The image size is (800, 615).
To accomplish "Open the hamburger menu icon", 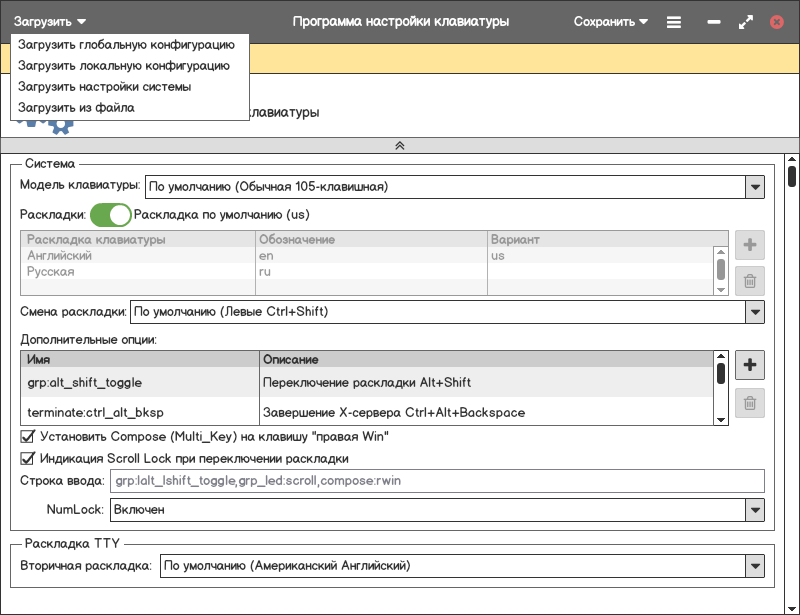I will point(674,21).
